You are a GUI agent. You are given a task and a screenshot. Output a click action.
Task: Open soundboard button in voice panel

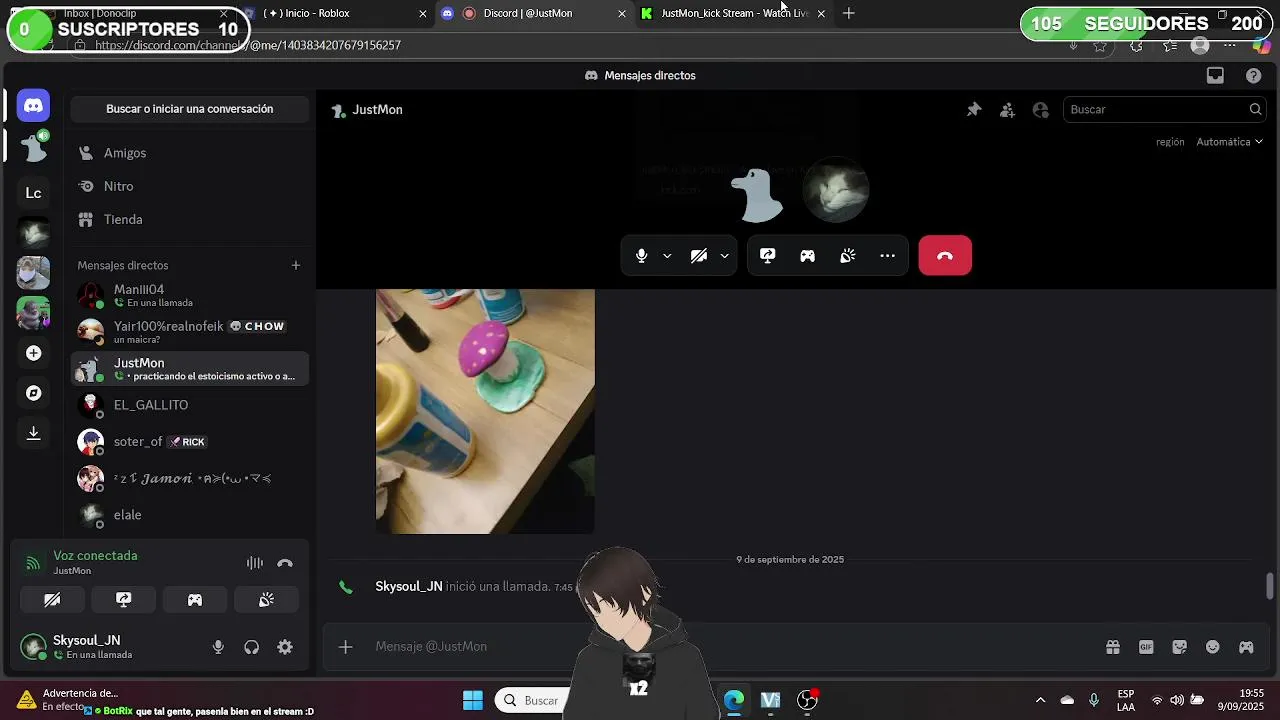[x=266, y=599]
